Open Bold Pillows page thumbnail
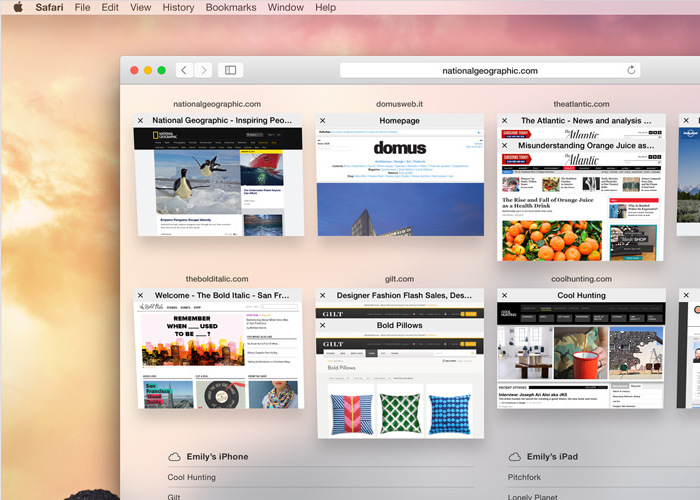The width and height of the screenshot is (700, 500). (400, 388)
